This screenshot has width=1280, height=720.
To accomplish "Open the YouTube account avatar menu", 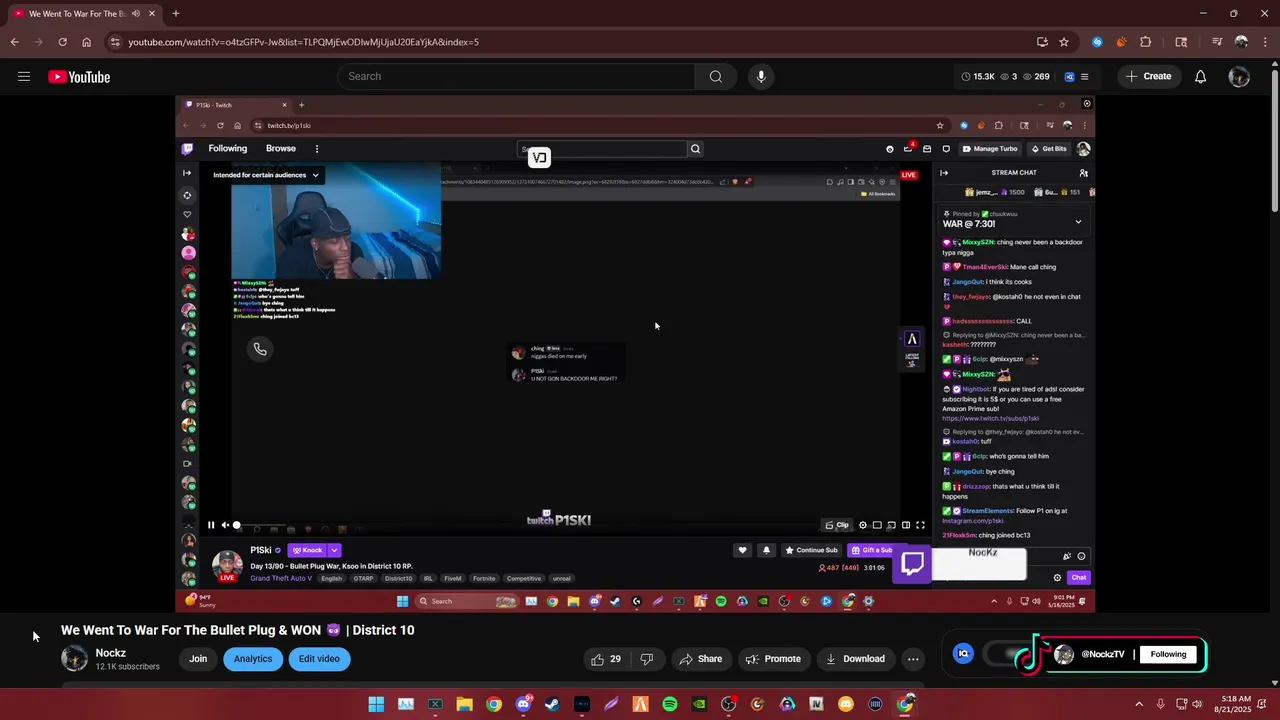I will click(1239, 77).
